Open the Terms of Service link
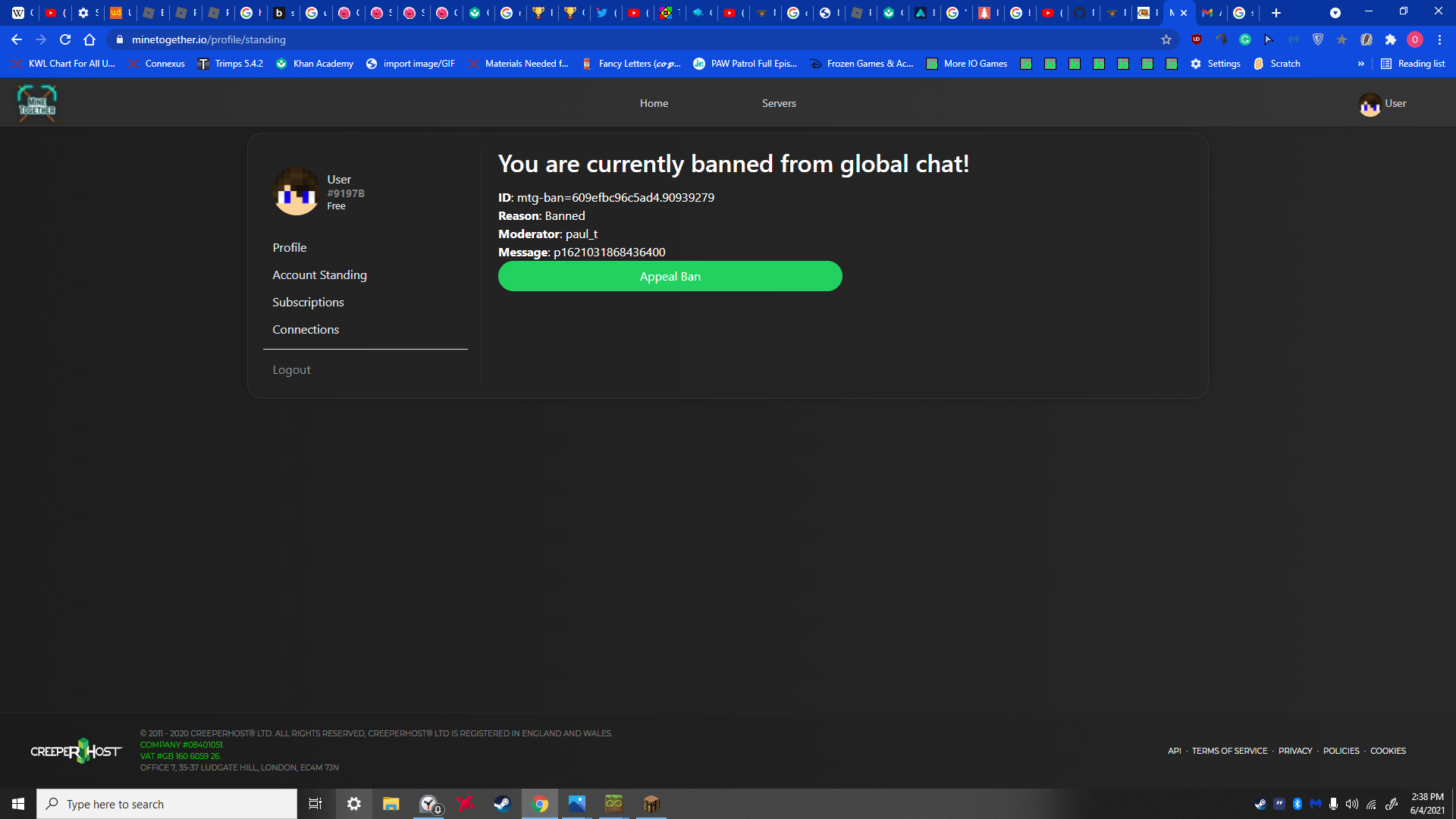The image size is (1456, 819). 1229,750
